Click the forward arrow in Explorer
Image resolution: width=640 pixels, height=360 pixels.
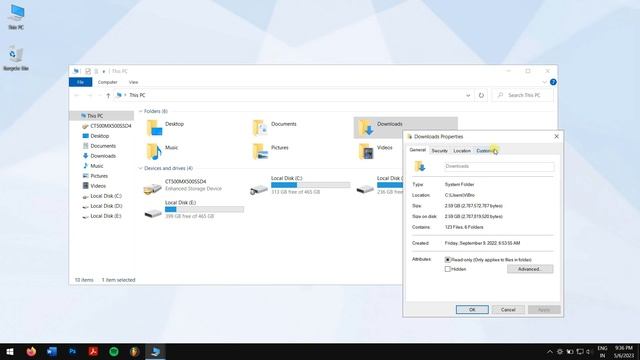(x=89, y=95)
